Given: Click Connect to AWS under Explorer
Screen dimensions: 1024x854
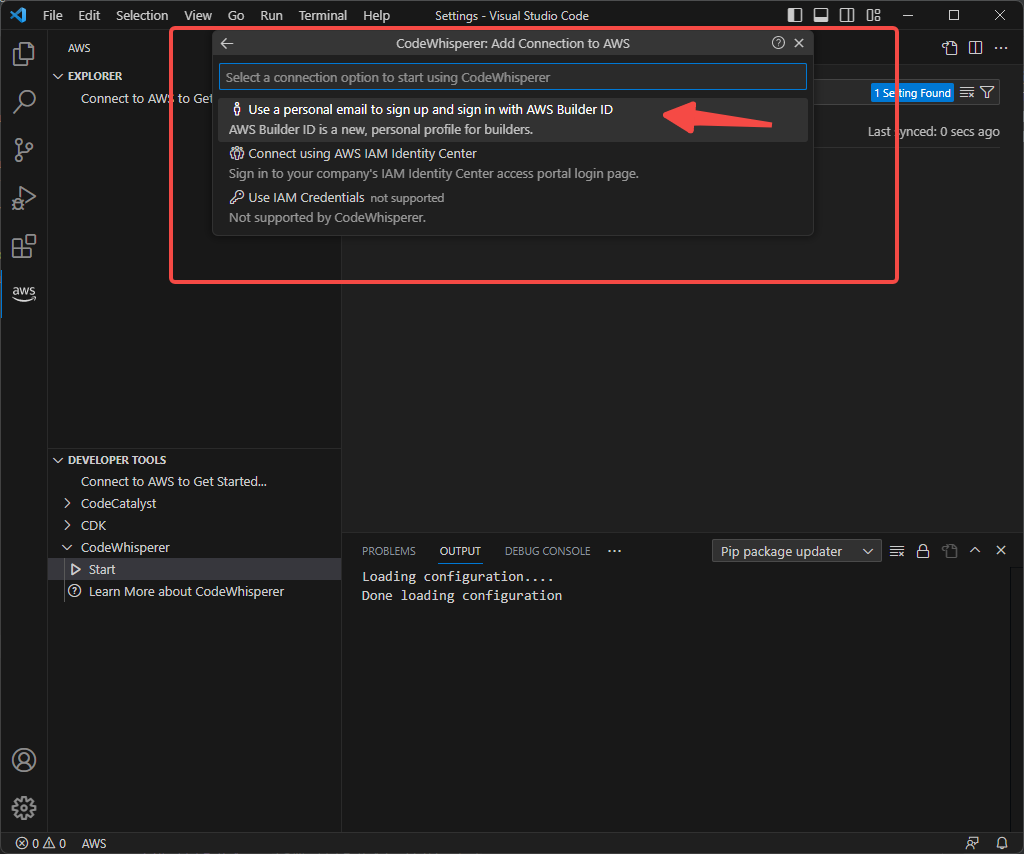Looking at the screenshot, I should click(x=146, y=99).
